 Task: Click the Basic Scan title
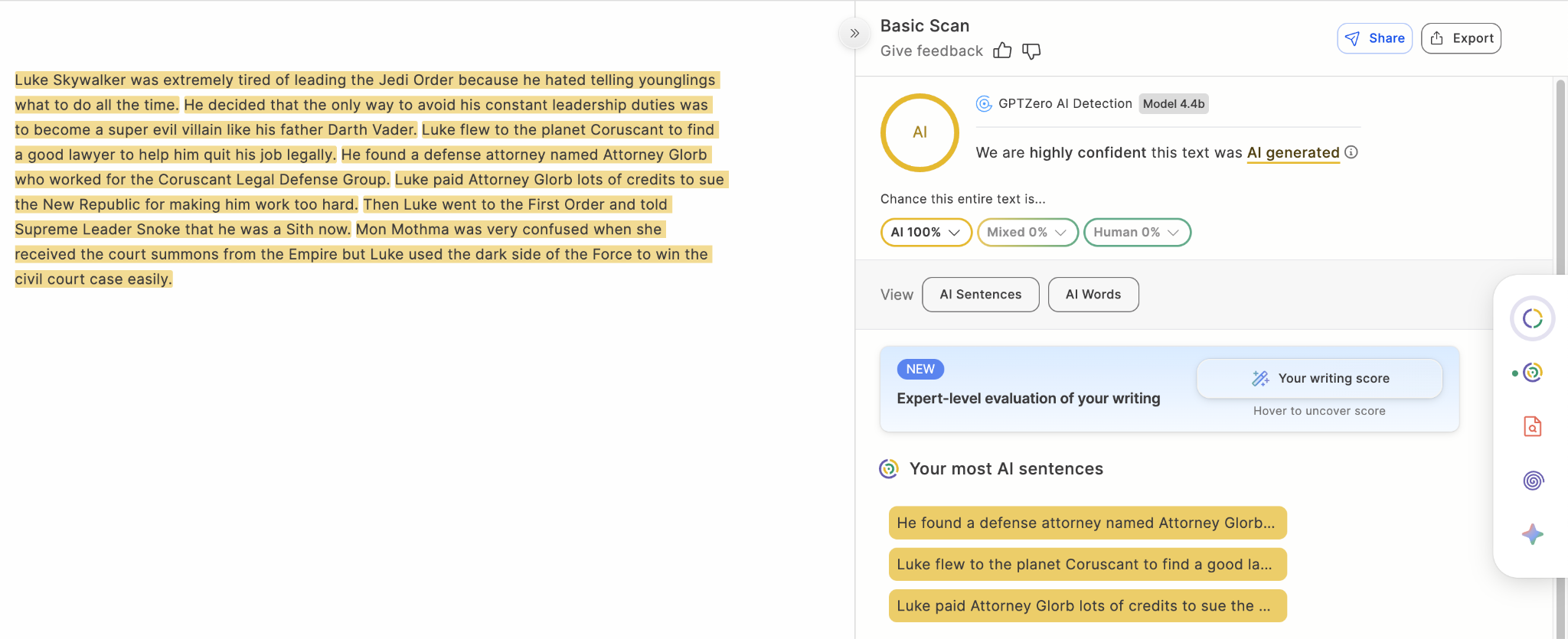point(925,26)
